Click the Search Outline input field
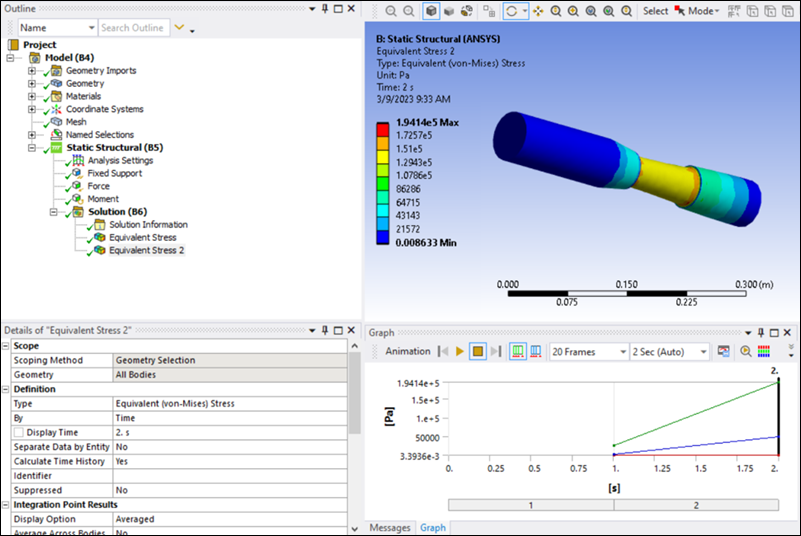Image resolution: width=801 pixels, height=536 pixels. click(x=133, y=28)
